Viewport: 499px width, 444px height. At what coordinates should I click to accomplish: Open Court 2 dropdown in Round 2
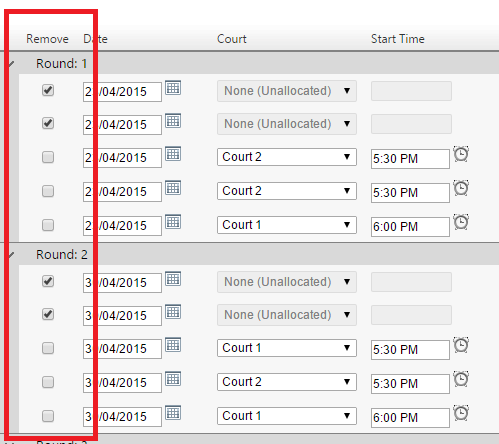(x=287, y=382)
